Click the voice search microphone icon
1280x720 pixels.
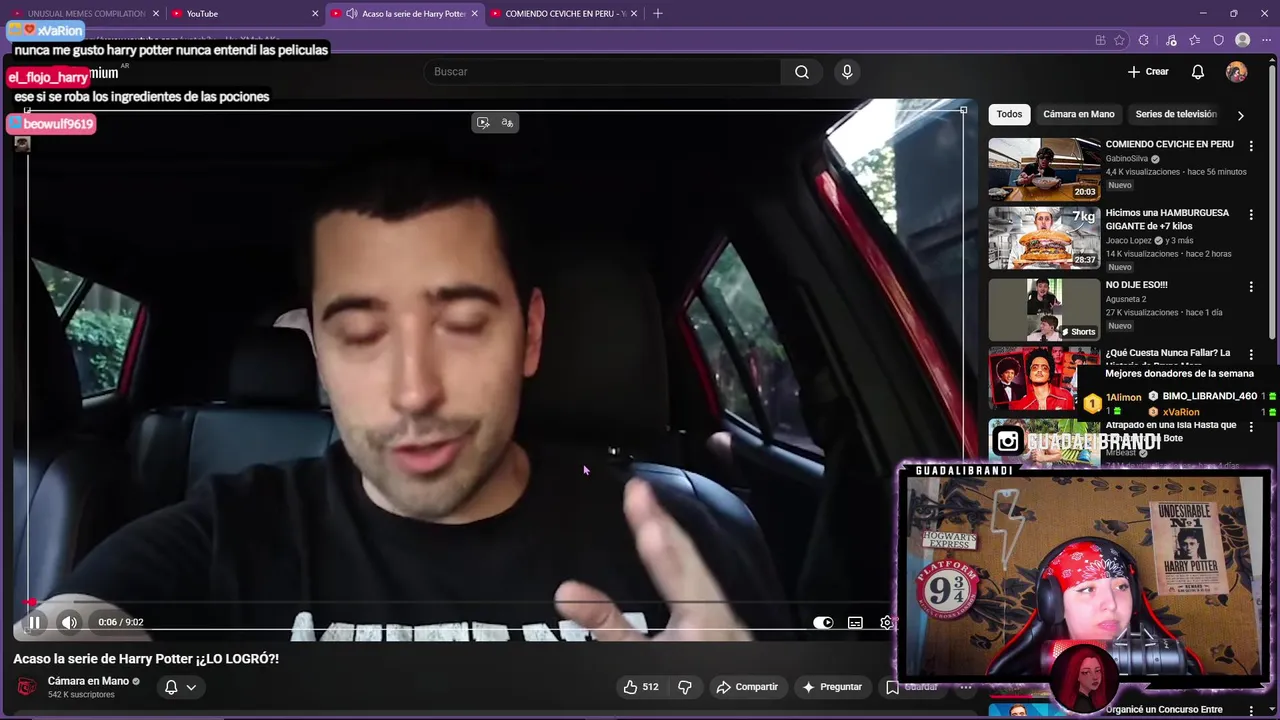847,71
